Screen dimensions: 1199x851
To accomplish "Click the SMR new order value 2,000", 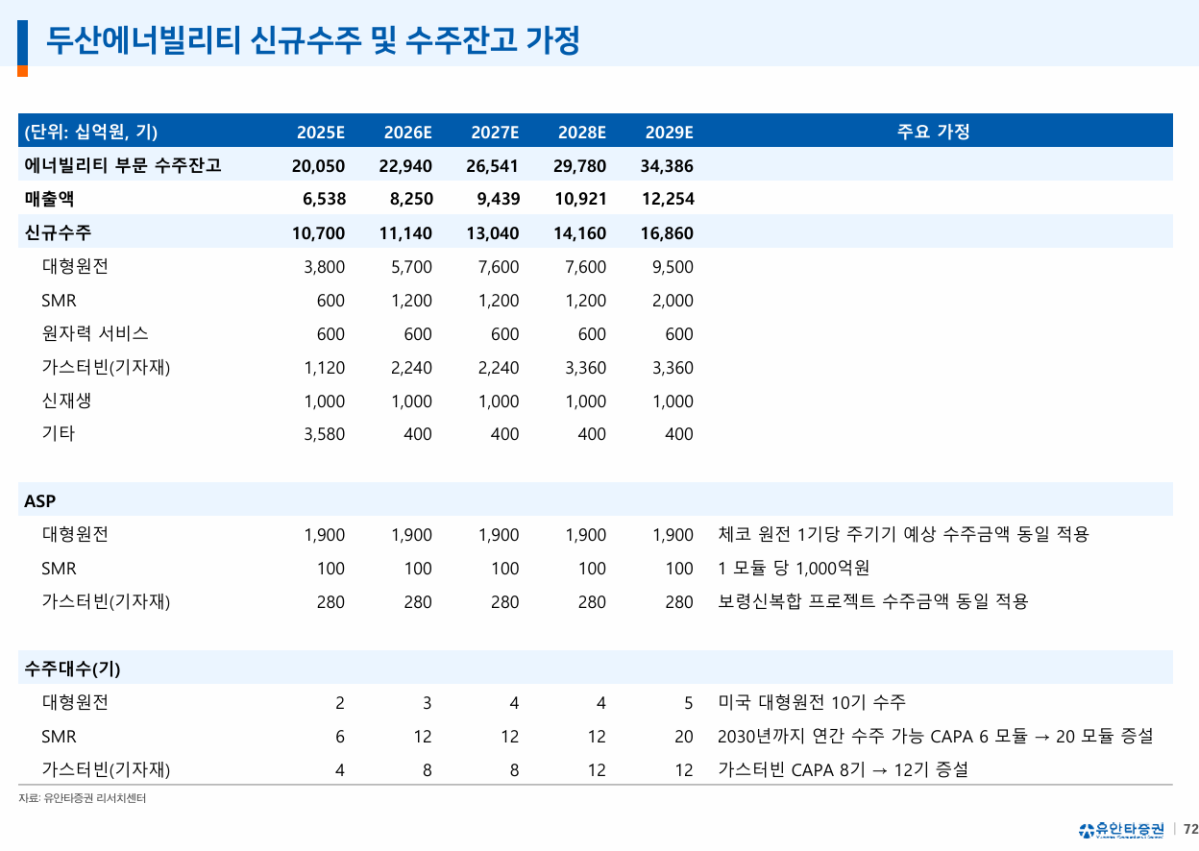I will click(673, 300).
